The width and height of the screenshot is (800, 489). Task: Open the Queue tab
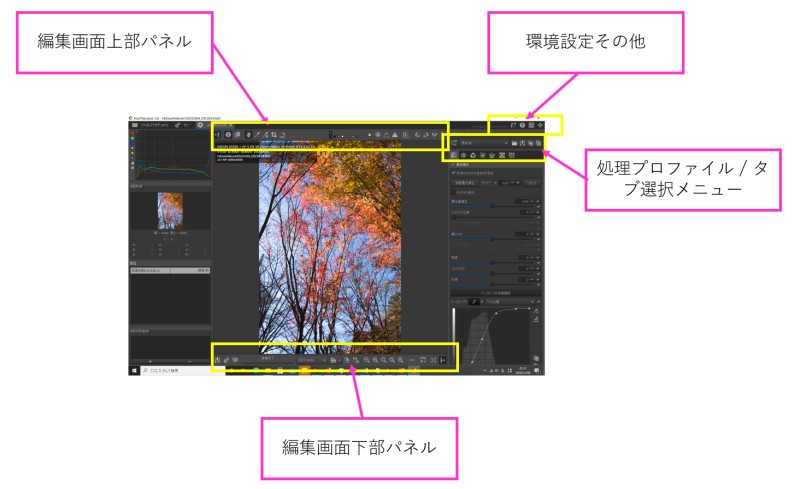tap(182, 125)
